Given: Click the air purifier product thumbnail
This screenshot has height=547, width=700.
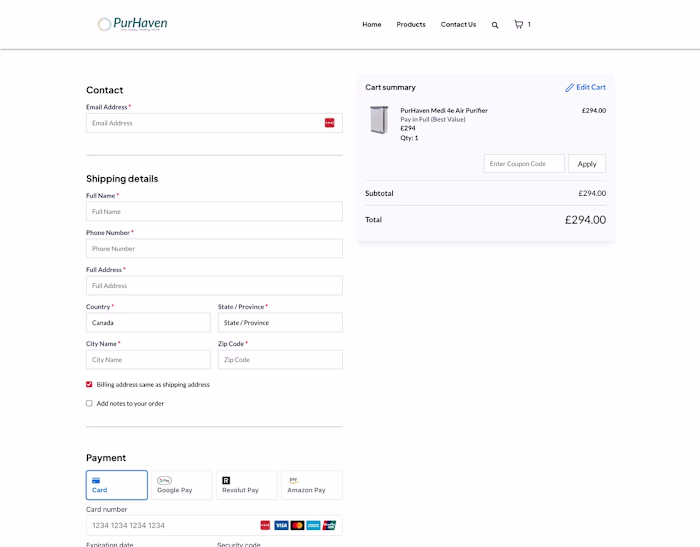Looking at the screenshot, I should (x=379, y=120).
